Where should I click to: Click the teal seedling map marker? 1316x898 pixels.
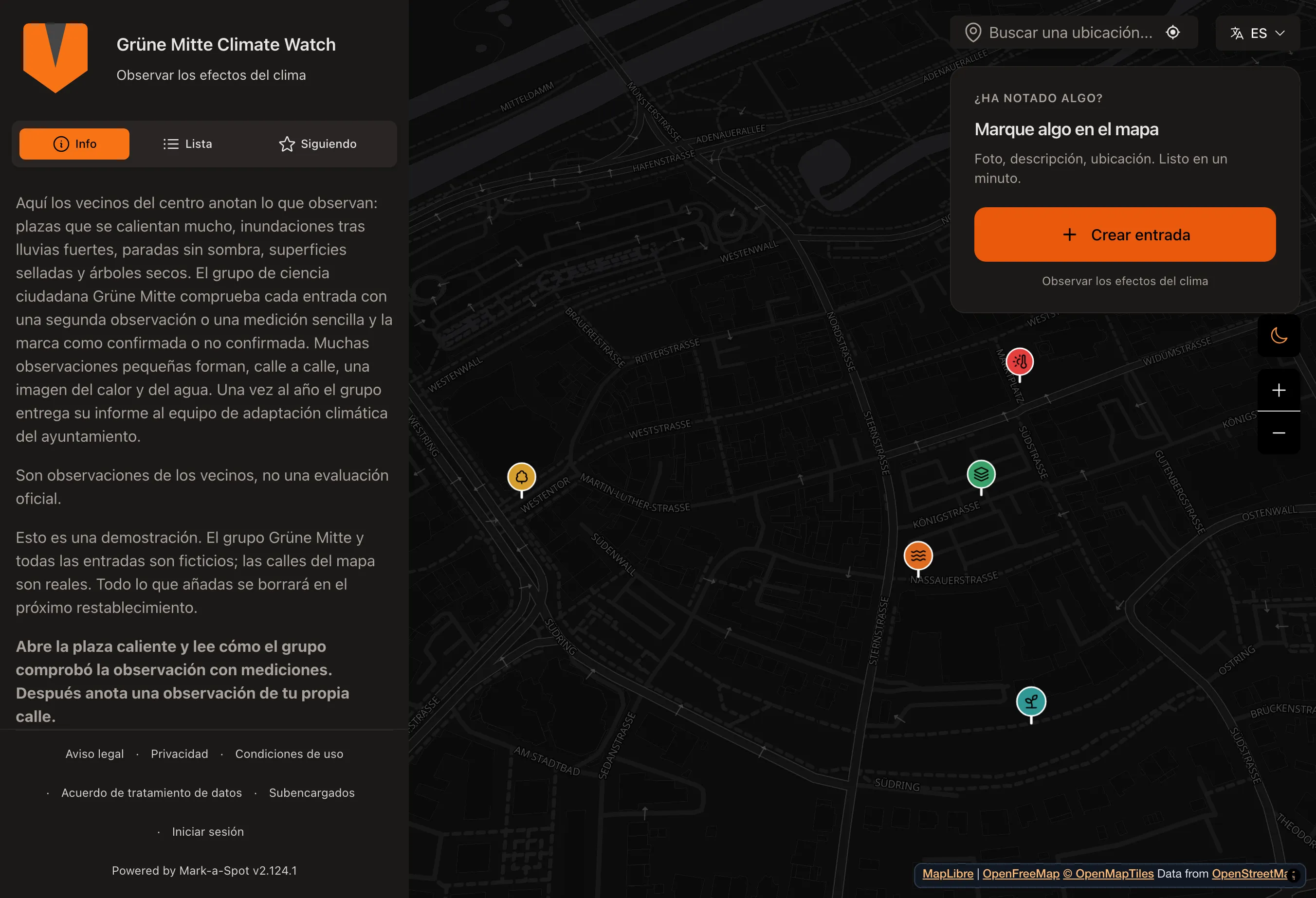click(1031, 701)
